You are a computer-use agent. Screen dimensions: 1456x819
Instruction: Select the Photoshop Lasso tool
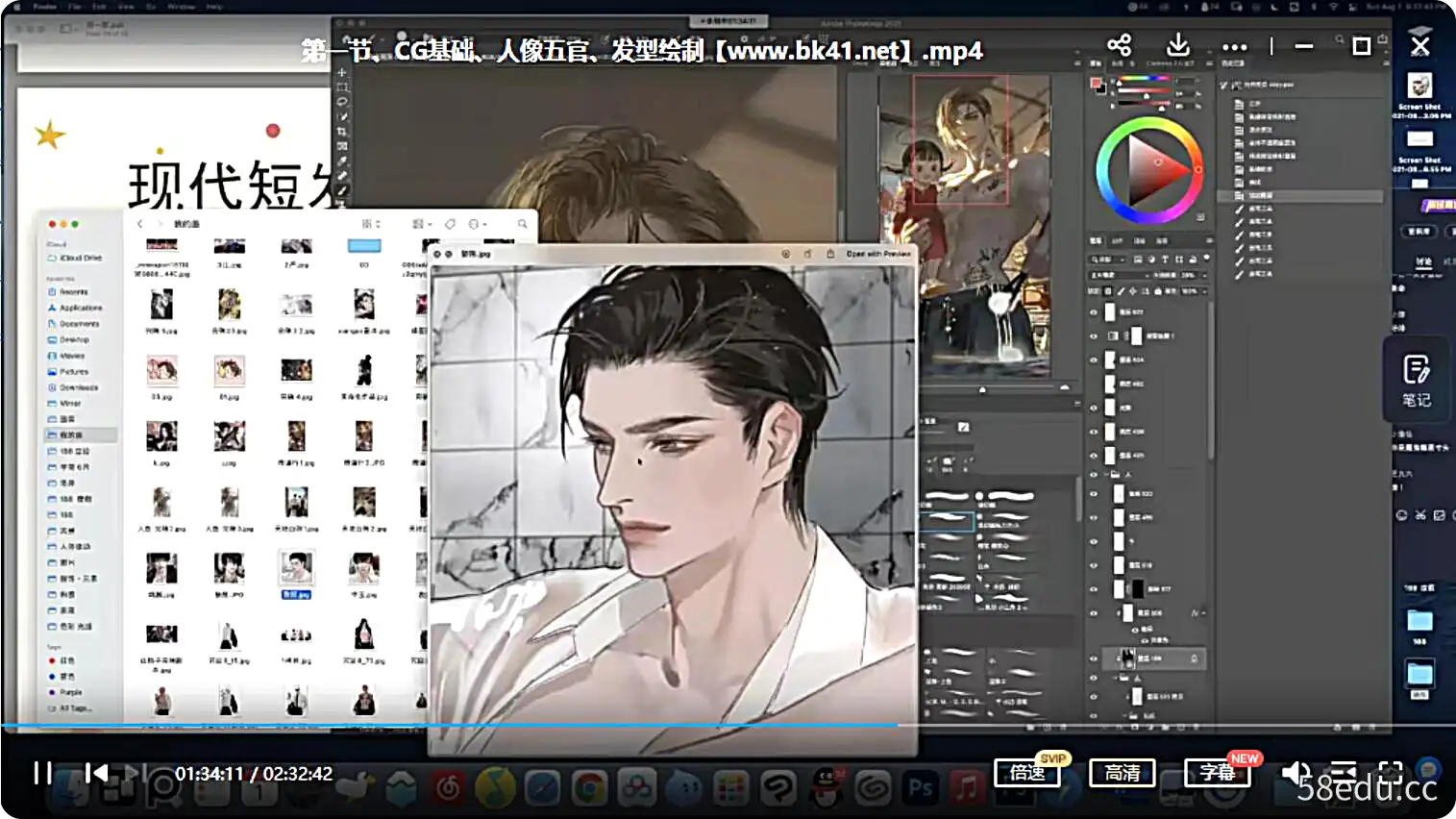[342, 102]
